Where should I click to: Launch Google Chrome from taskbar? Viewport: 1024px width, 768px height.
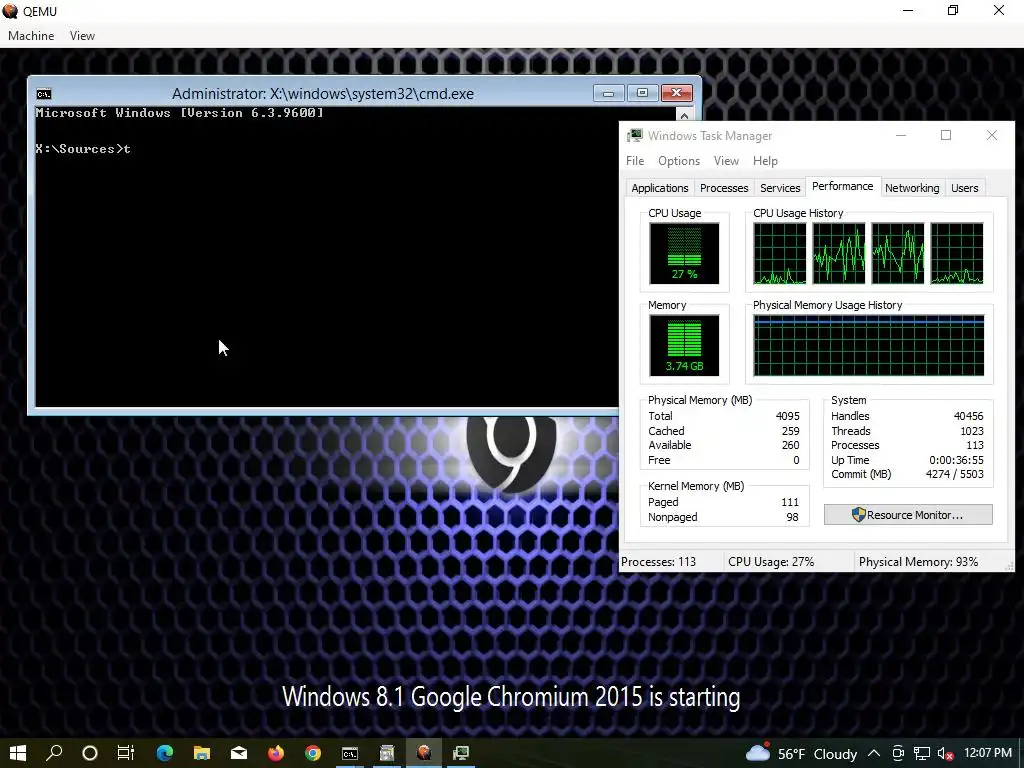coord(313,753)
